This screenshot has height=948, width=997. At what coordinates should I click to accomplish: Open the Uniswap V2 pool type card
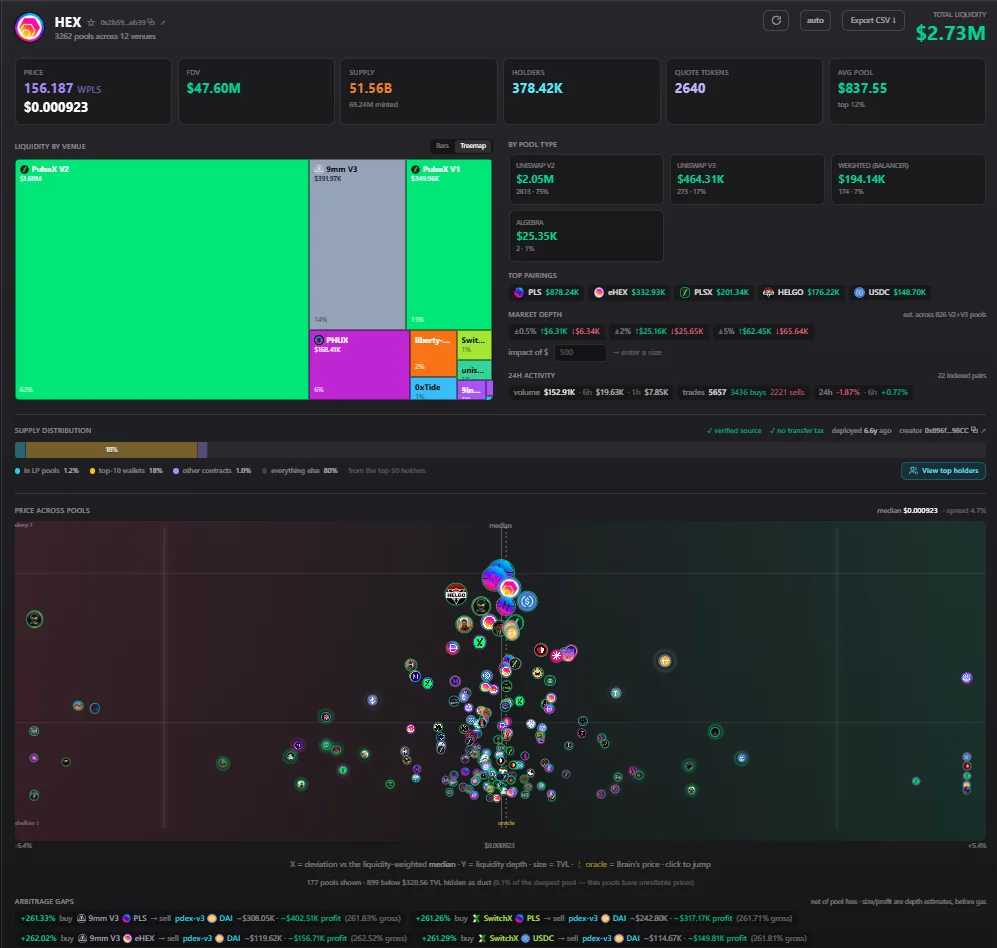pyautogui.click(x=586, y=179)
